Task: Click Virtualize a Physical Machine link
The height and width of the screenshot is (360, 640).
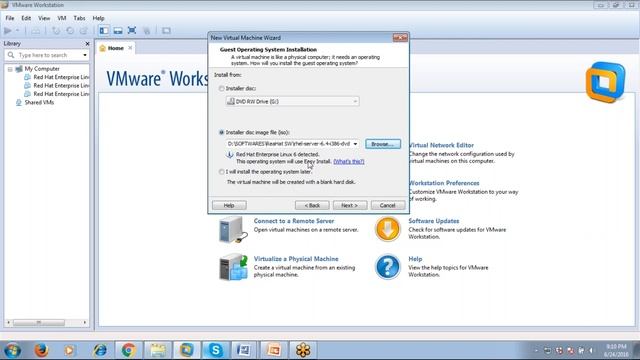Action: click(296, 259)
